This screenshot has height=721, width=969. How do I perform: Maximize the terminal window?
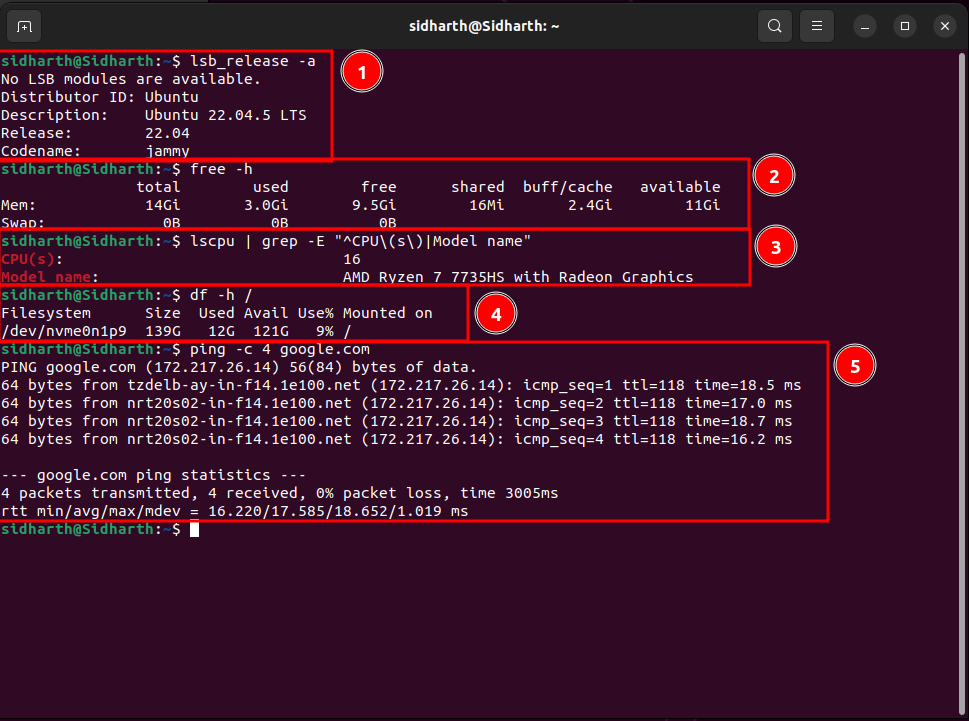[904, 25]
